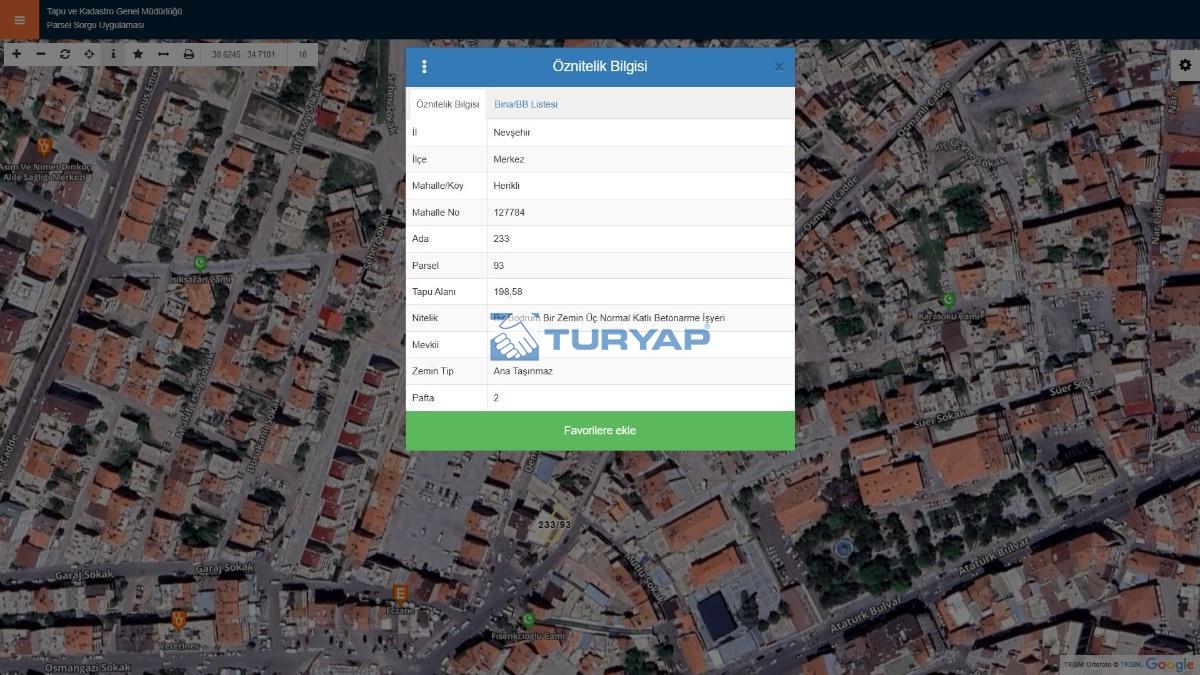Viewport: 1200px width, 675px height.
Task: Open favorites with the star icon
Action: [x=138, y=54]
